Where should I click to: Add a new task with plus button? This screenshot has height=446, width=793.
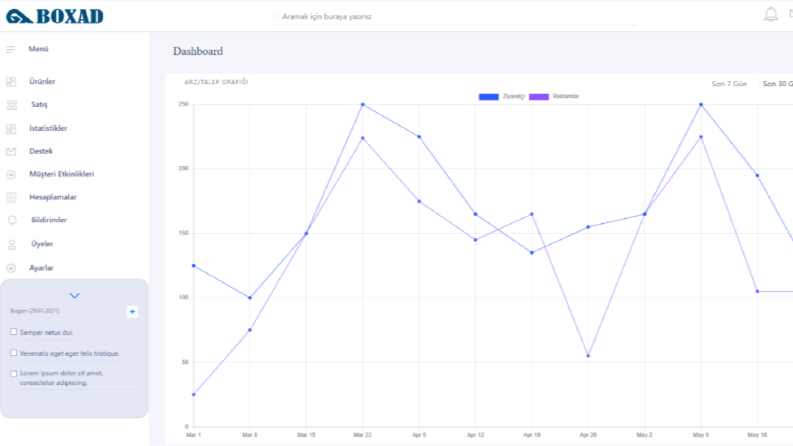coord(132,311)
